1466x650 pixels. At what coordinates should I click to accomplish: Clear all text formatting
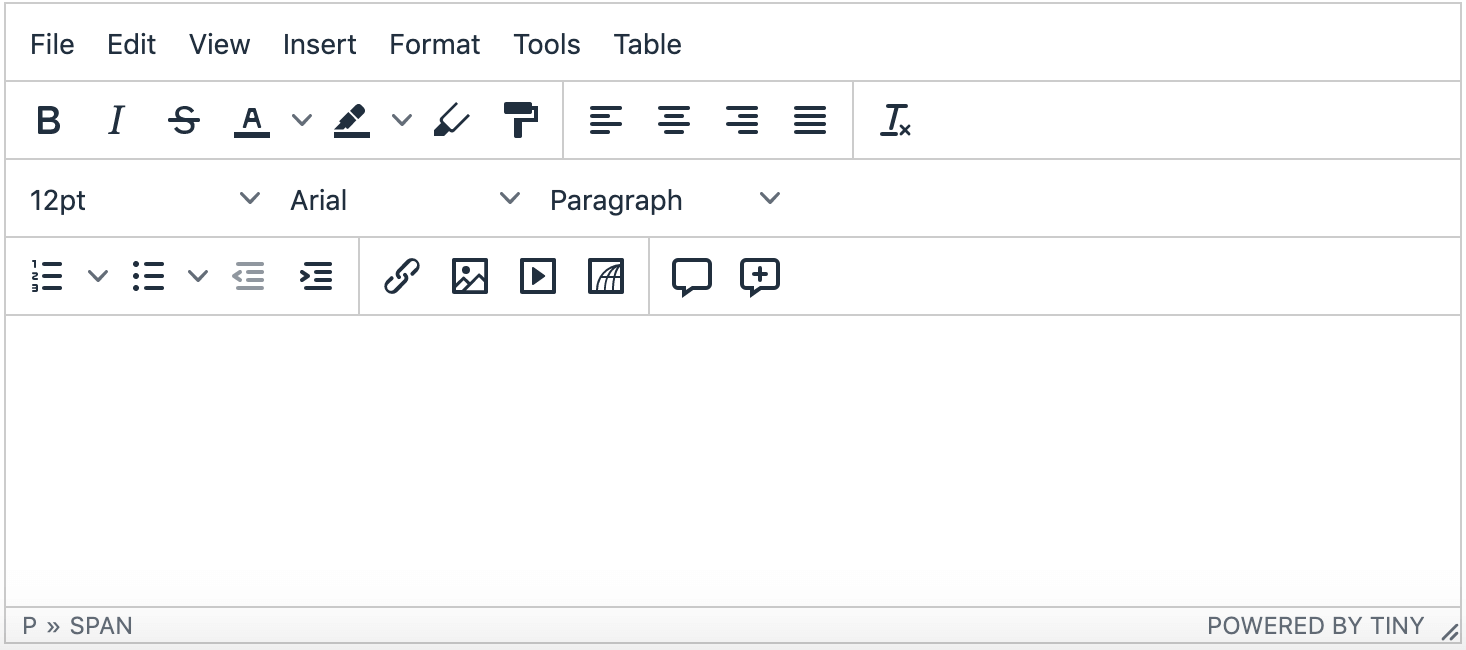[x=896, y=120]
